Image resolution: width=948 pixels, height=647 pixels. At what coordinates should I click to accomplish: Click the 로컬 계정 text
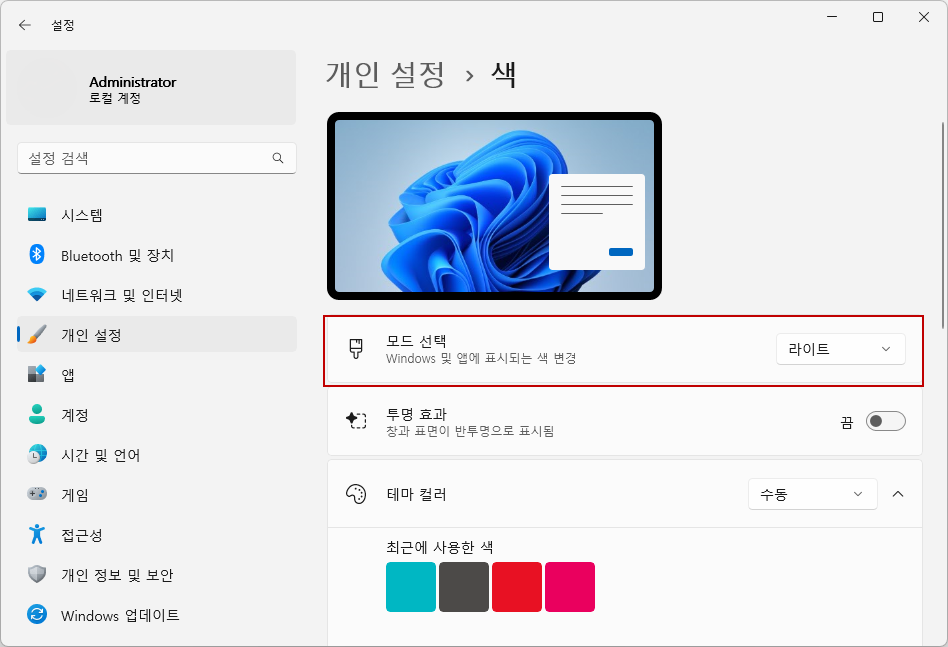[x=115, y=98]
